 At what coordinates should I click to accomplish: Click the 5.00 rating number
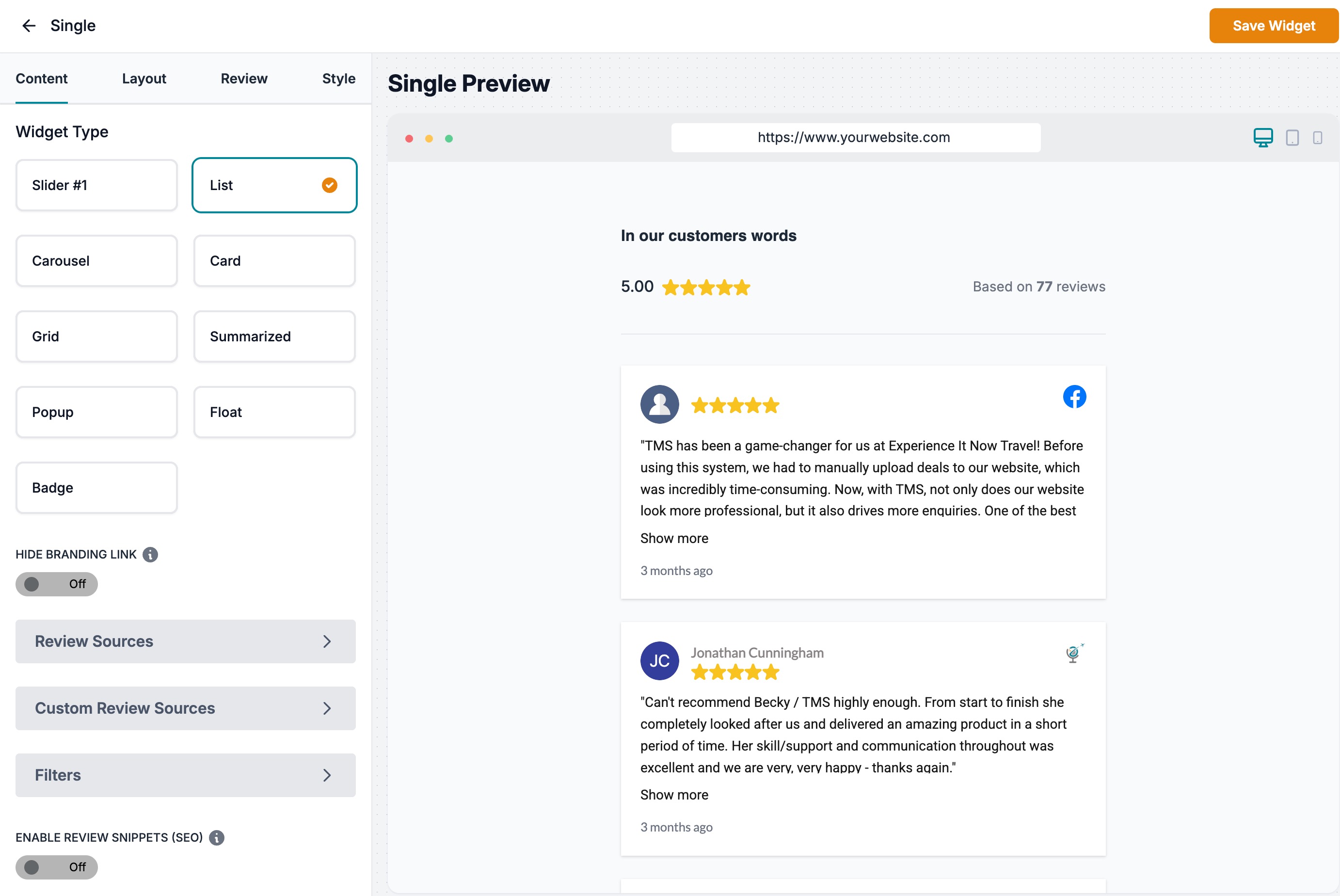click(637, 286)
